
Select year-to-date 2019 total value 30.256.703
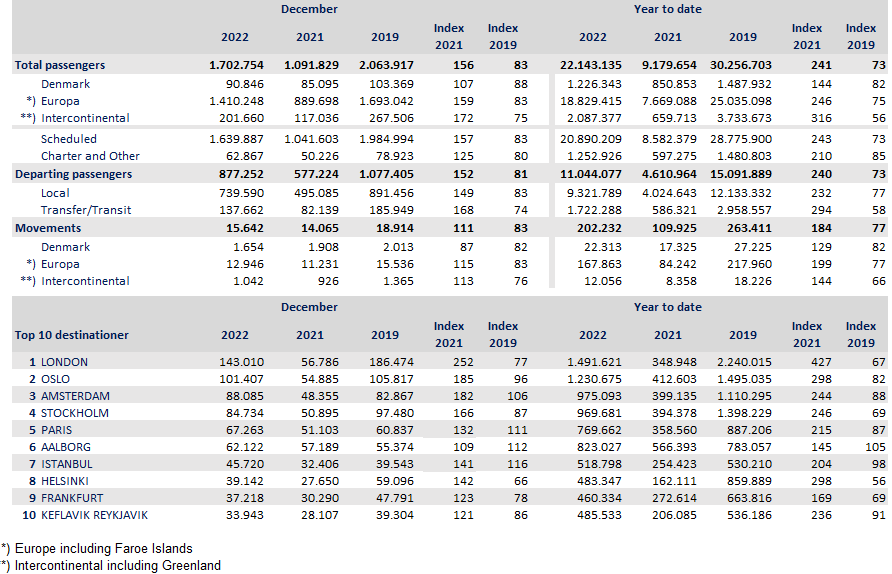tap(742, 65)
